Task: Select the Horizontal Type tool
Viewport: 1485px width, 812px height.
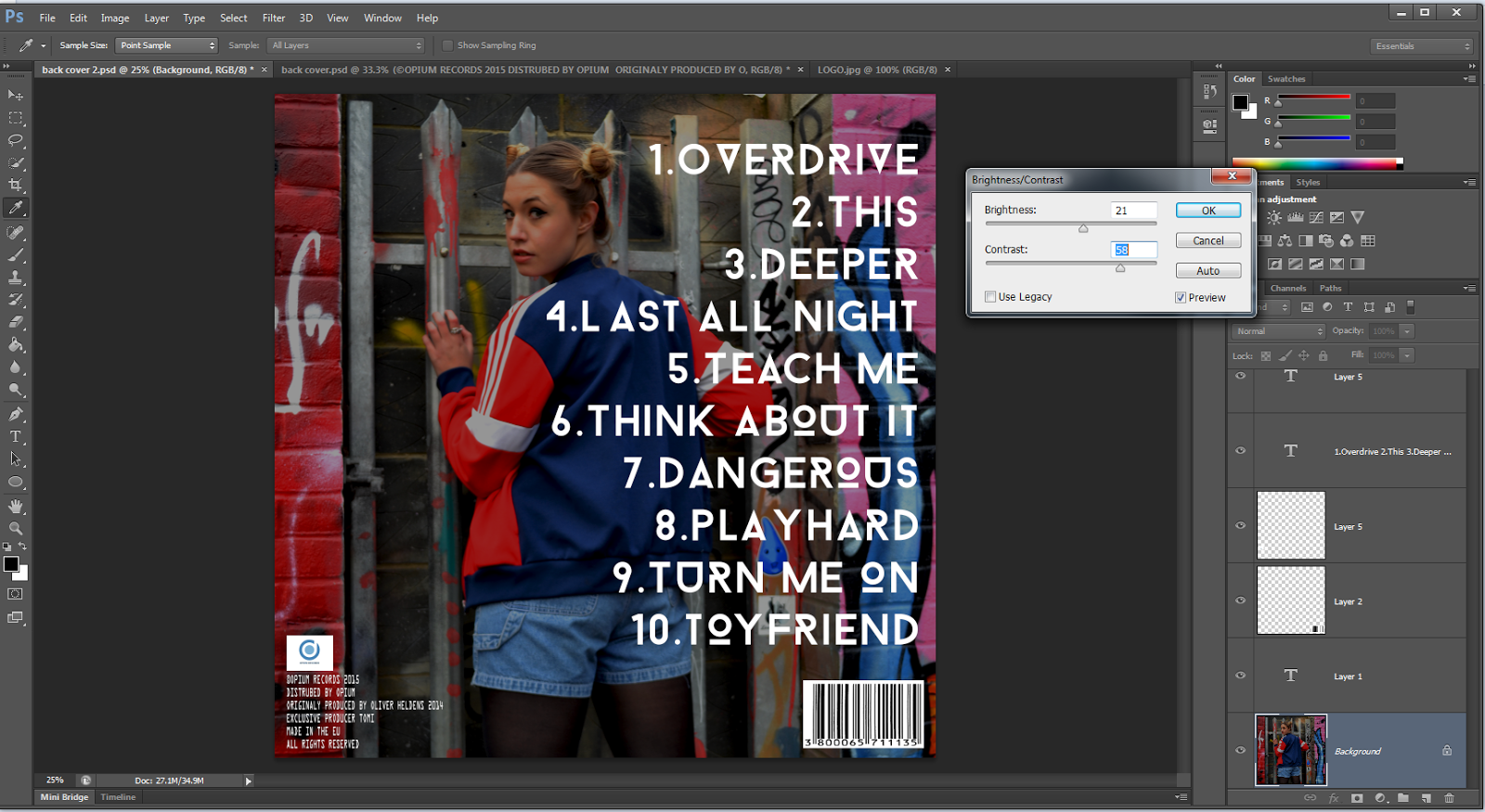Action: (16, 436)
